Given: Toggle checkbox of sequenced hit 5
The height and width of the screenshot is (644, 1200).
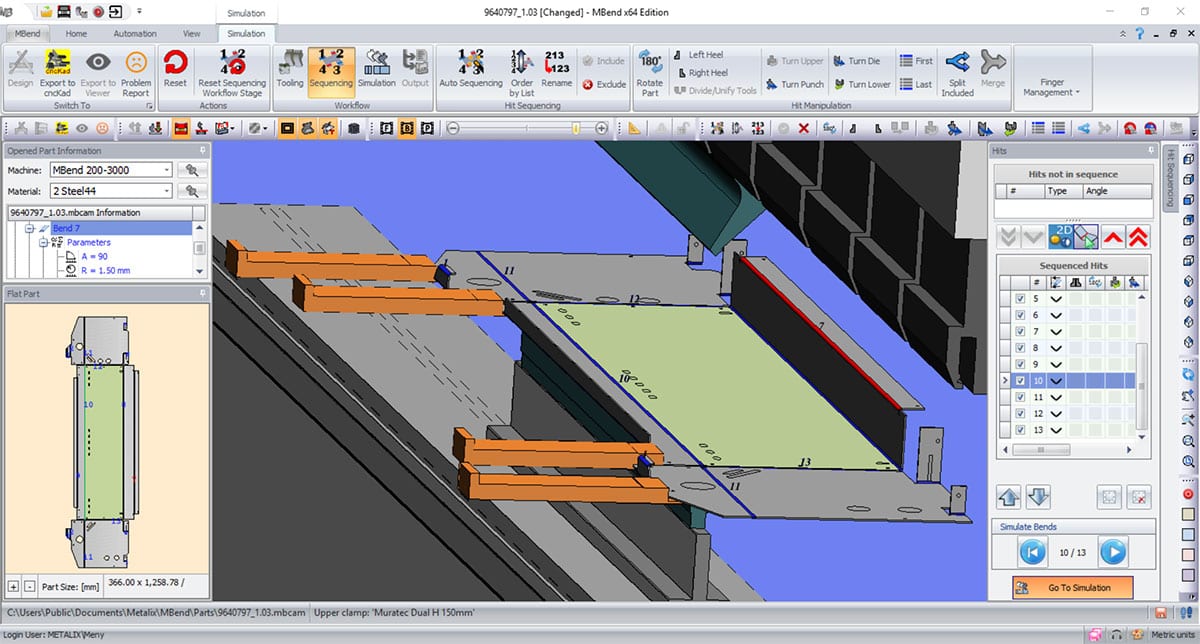Looking at the screenshot, I should (1019, 299).
